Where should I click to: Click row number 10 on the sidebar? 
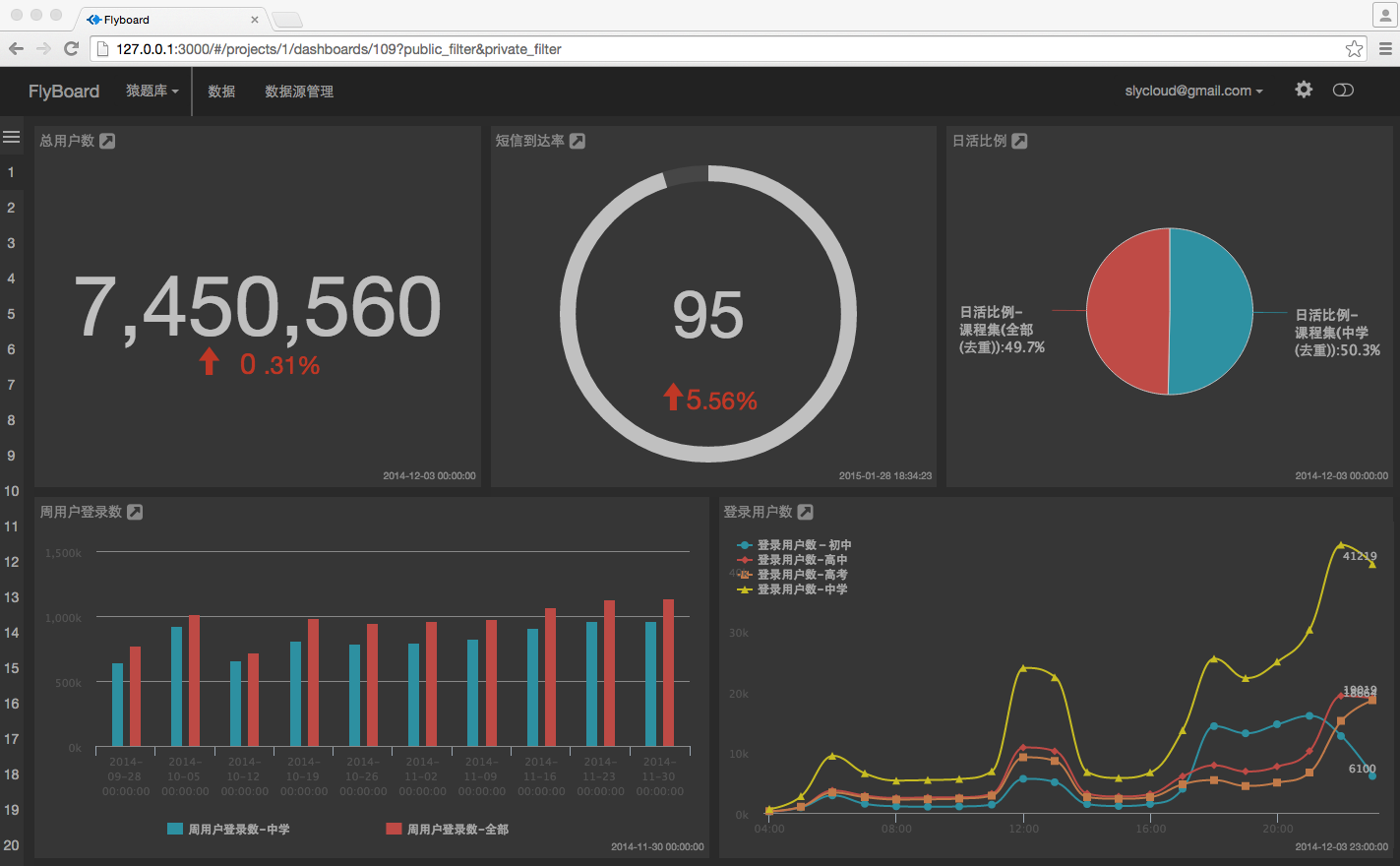pos(12,491)
